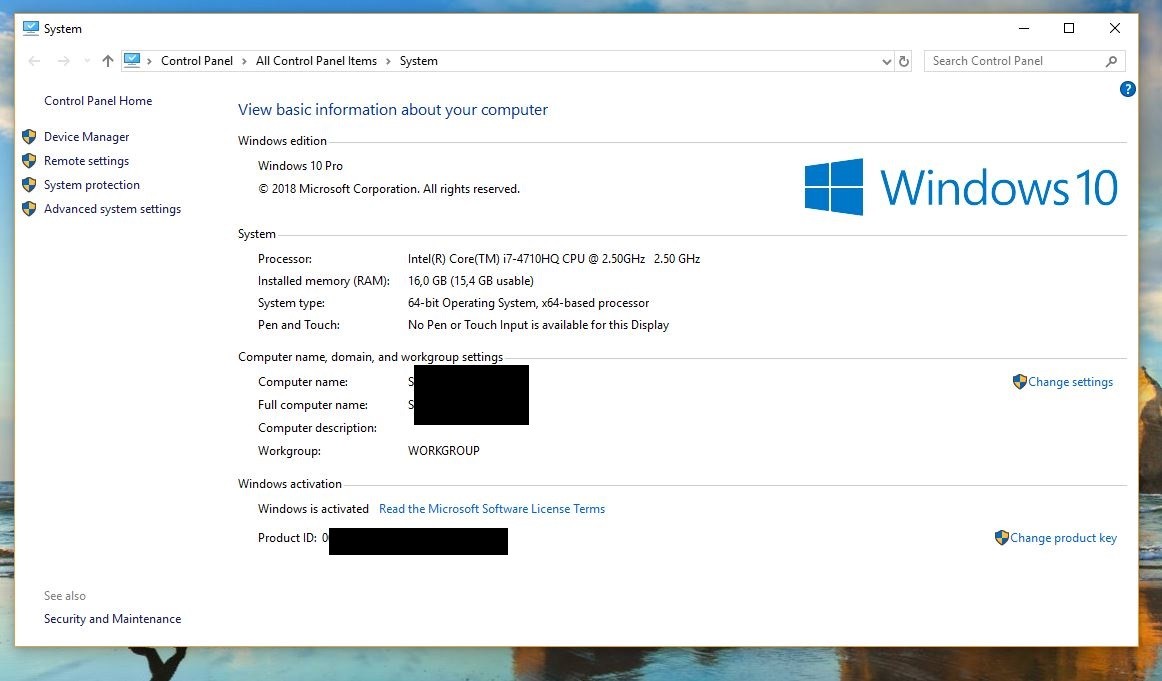Click the System window title icon
Image resolution: width=1162 pixels, height=681 pixels.
coord(30,28)
